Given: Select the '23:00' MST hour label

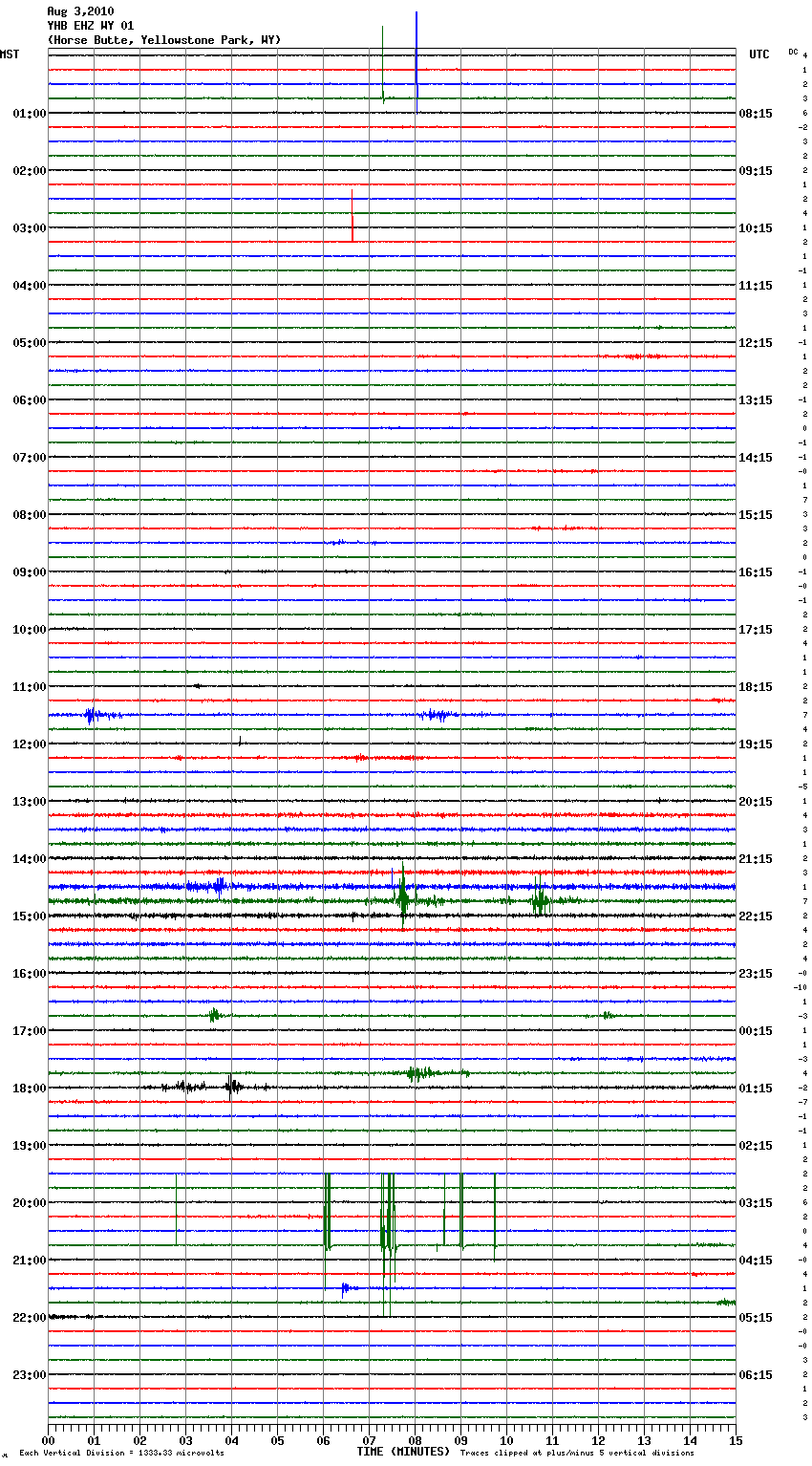Looking at the screenshot, I should pyautogui.click(x=29, y=1375).
